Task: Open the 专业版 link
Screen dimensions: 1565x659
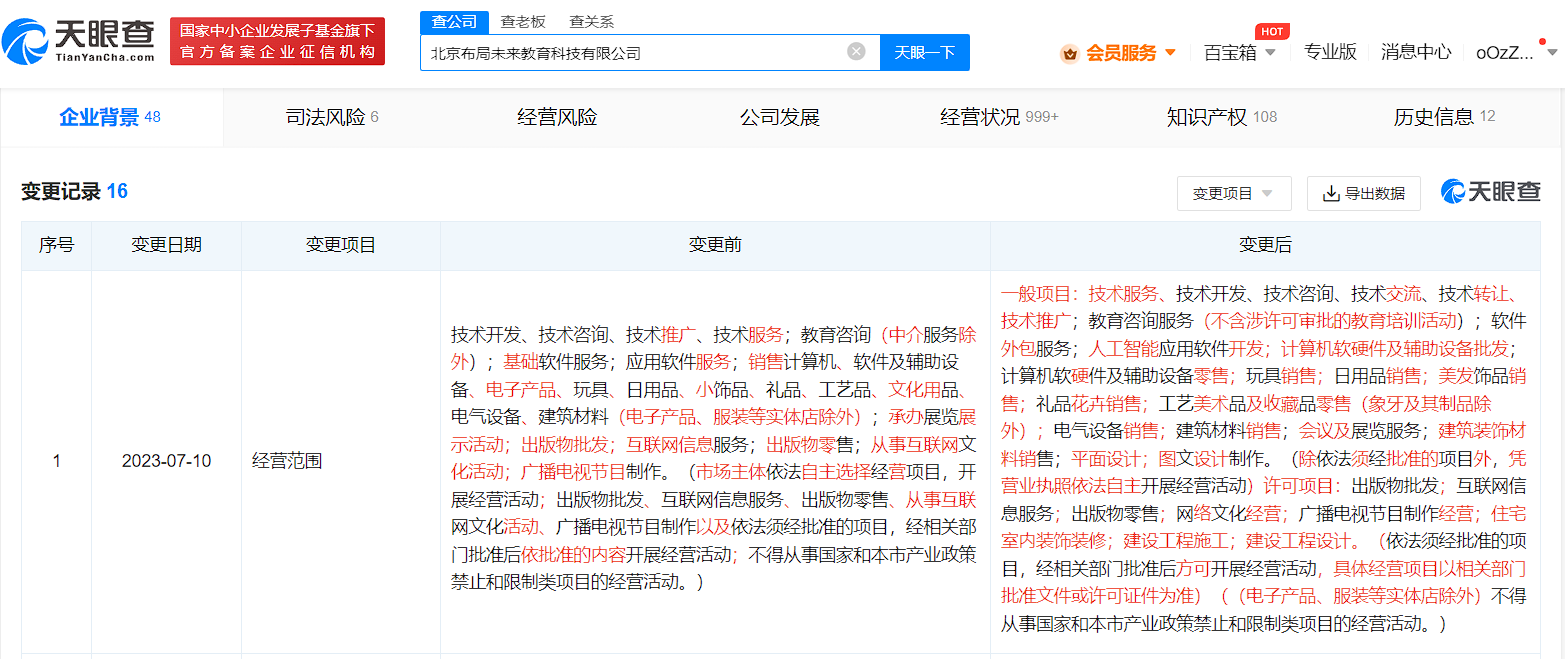Action: click(x=1330, y=52)
